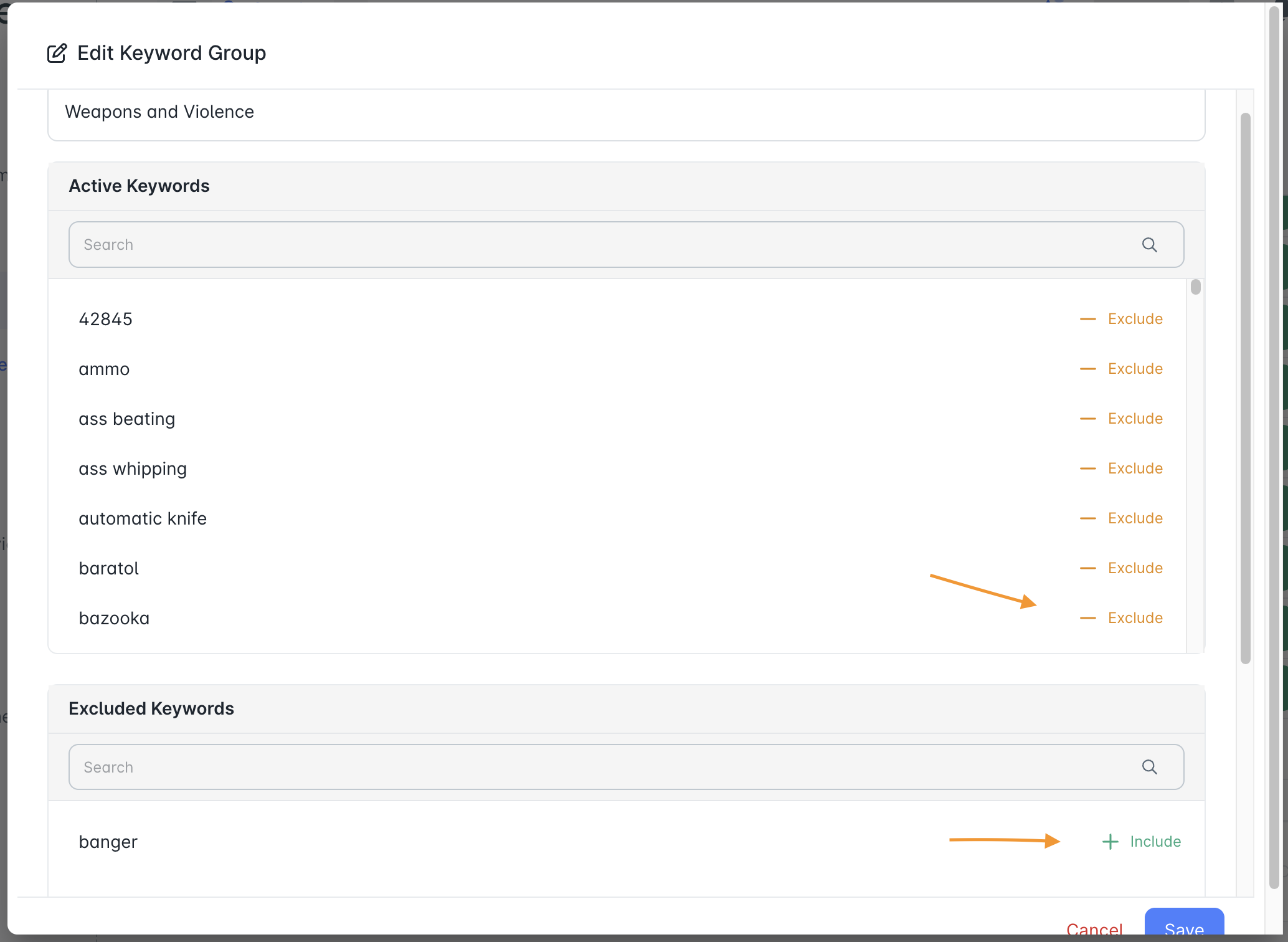Screen dimensions: 1288x942
Task: Focus the Active Keywords search field
Action: coord(626,245)
